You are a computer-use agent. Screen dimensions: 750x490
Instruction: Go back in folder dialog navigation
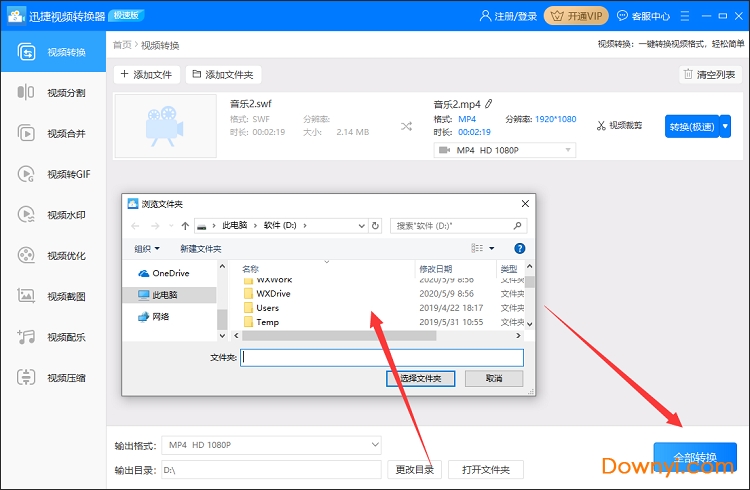(x=135, y=225)
